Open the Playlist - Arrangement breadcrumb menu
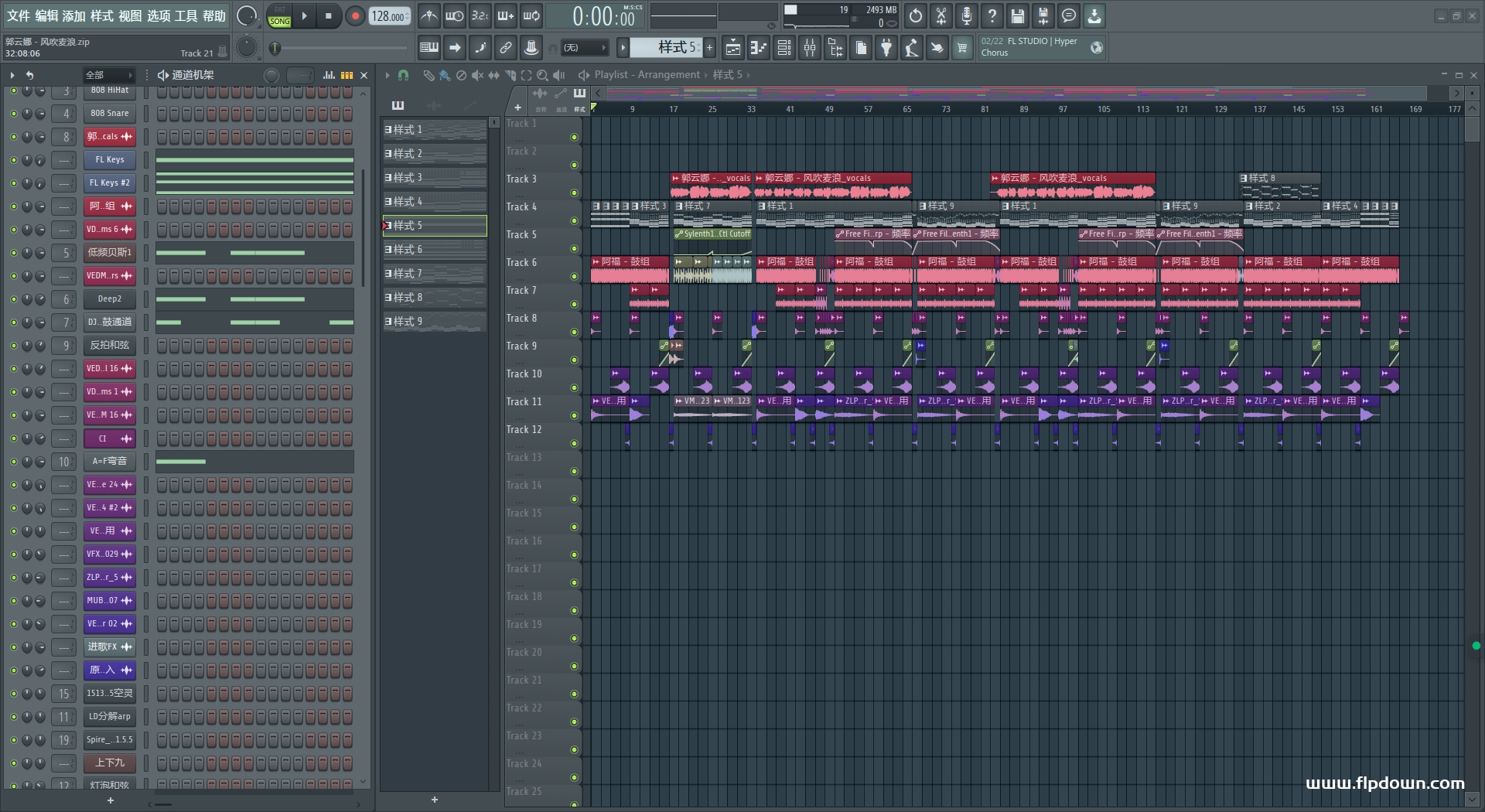This screenshot has width=1485, height=812. tap(647, 75)
